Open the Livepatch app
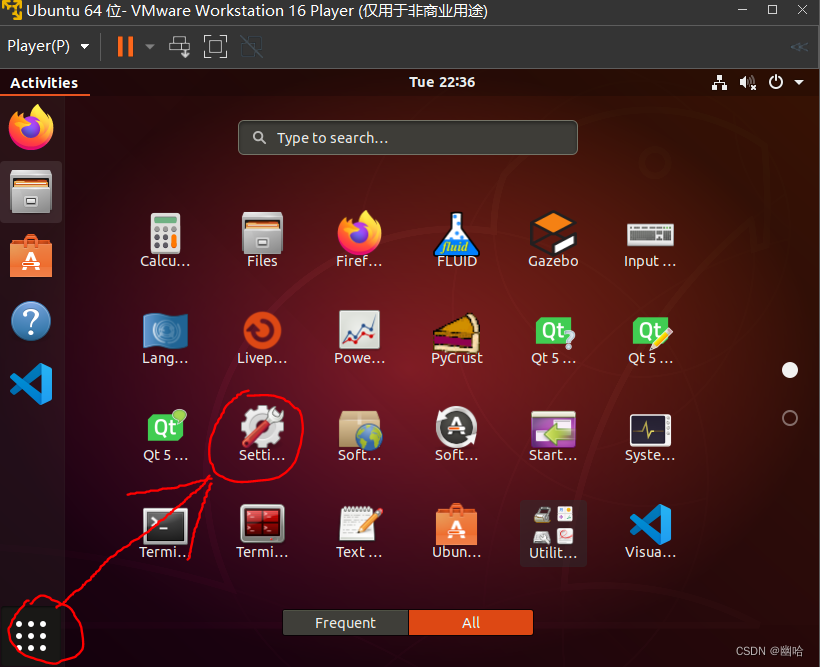 click(x=262, y=337)
